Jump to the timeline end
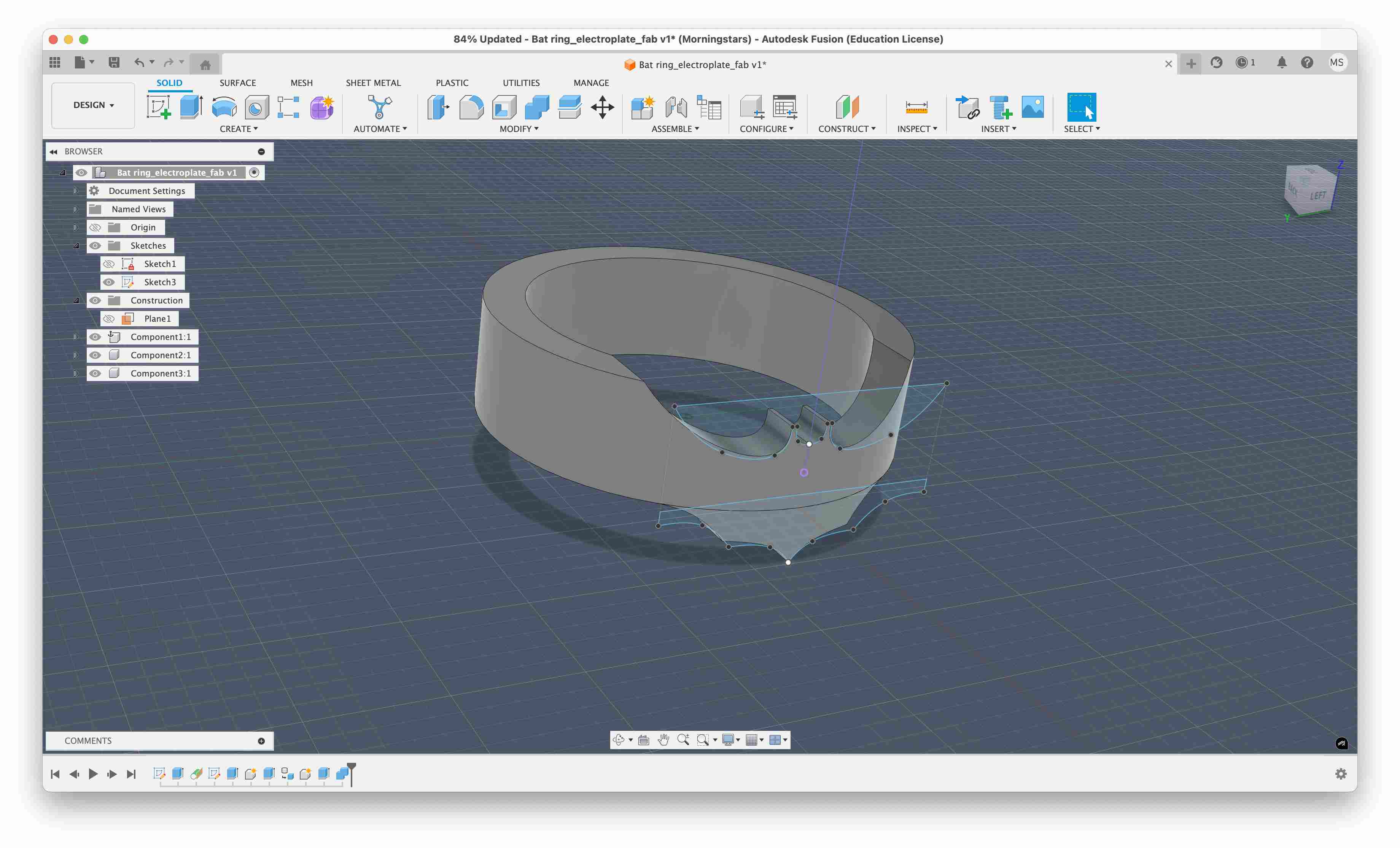Viewport: 1400px width, 848px height. 131,773
